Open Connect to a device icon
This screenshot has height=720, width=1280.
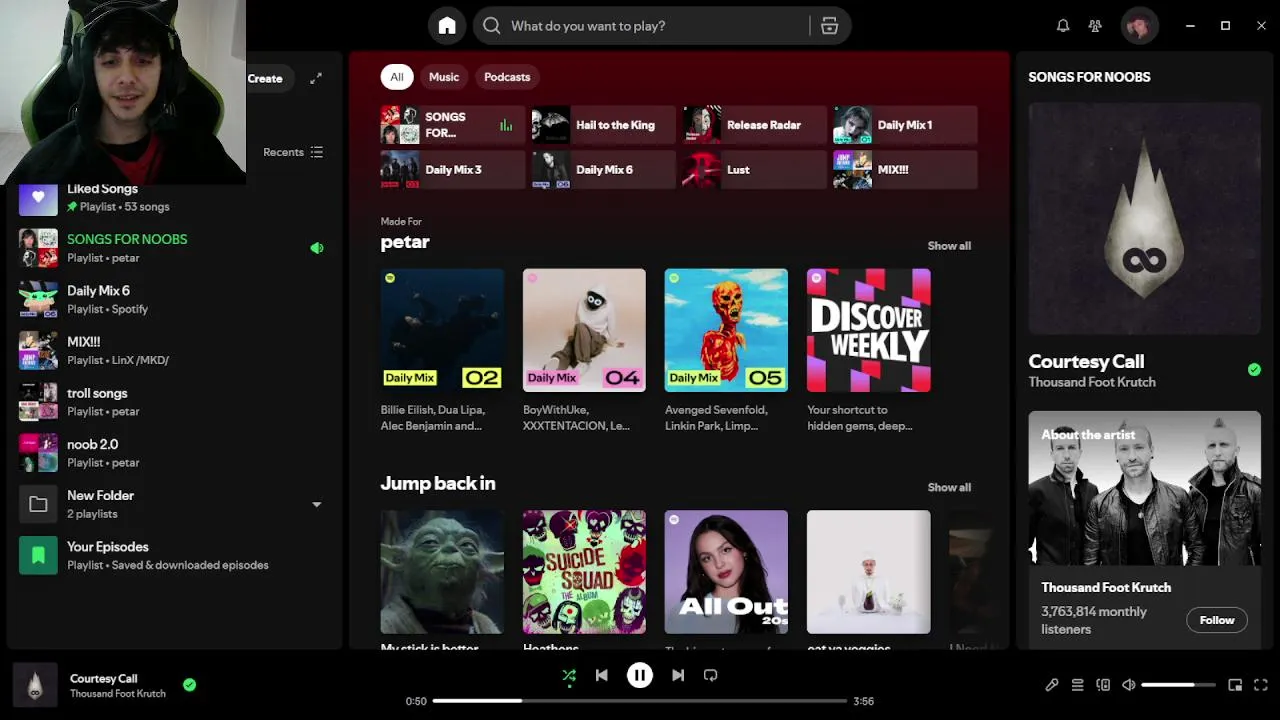point(1103,685)
